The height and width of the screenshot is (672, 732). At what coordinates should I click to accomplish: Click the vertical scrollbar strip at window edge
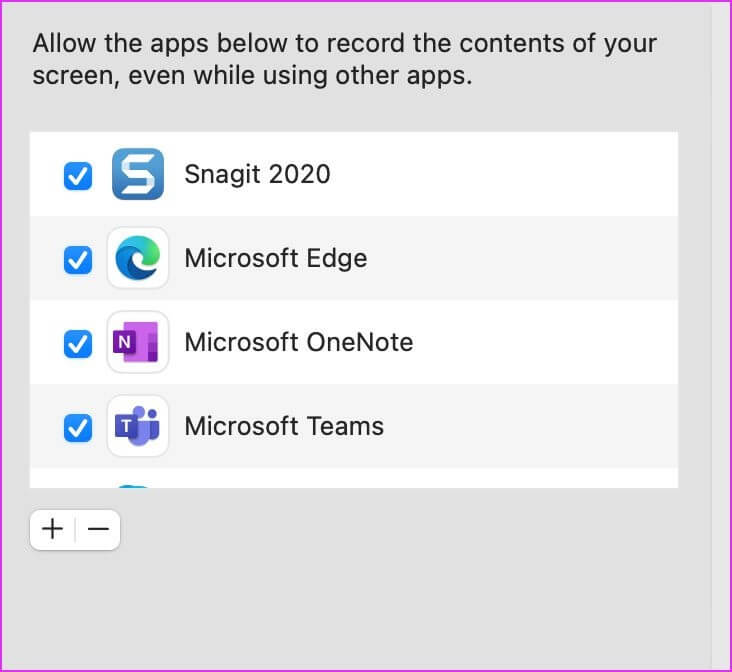pyautogui.click(x=719, y=336)
